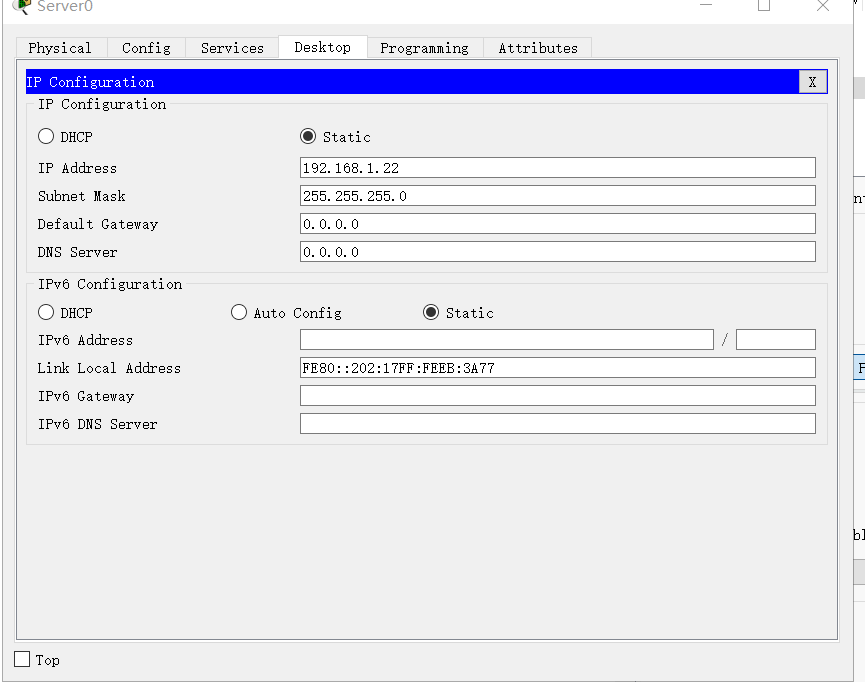
Task: Maximize the Server0 window
Action: (x=764, y=6)
